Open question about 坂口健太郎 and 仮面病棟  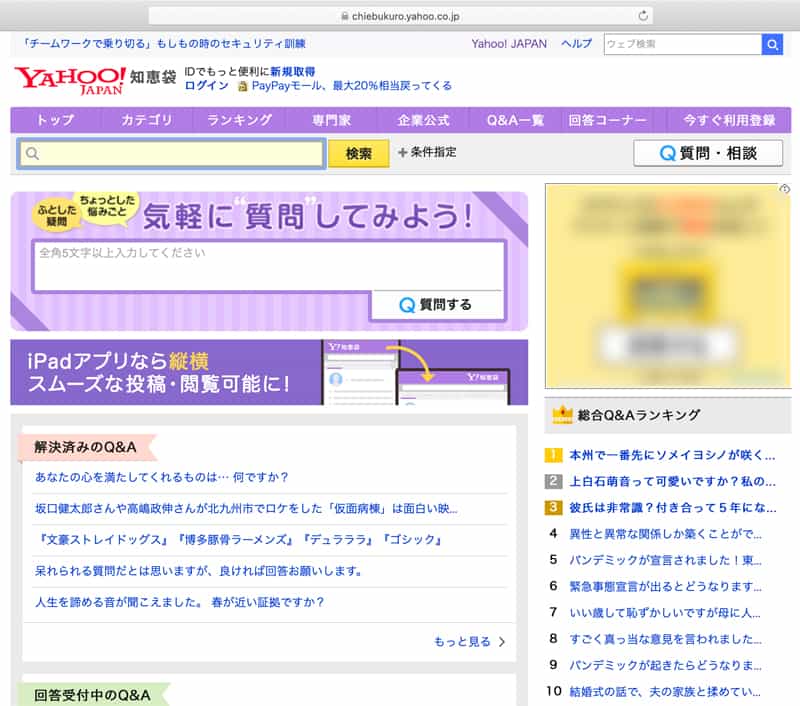[x=246, y=509]
